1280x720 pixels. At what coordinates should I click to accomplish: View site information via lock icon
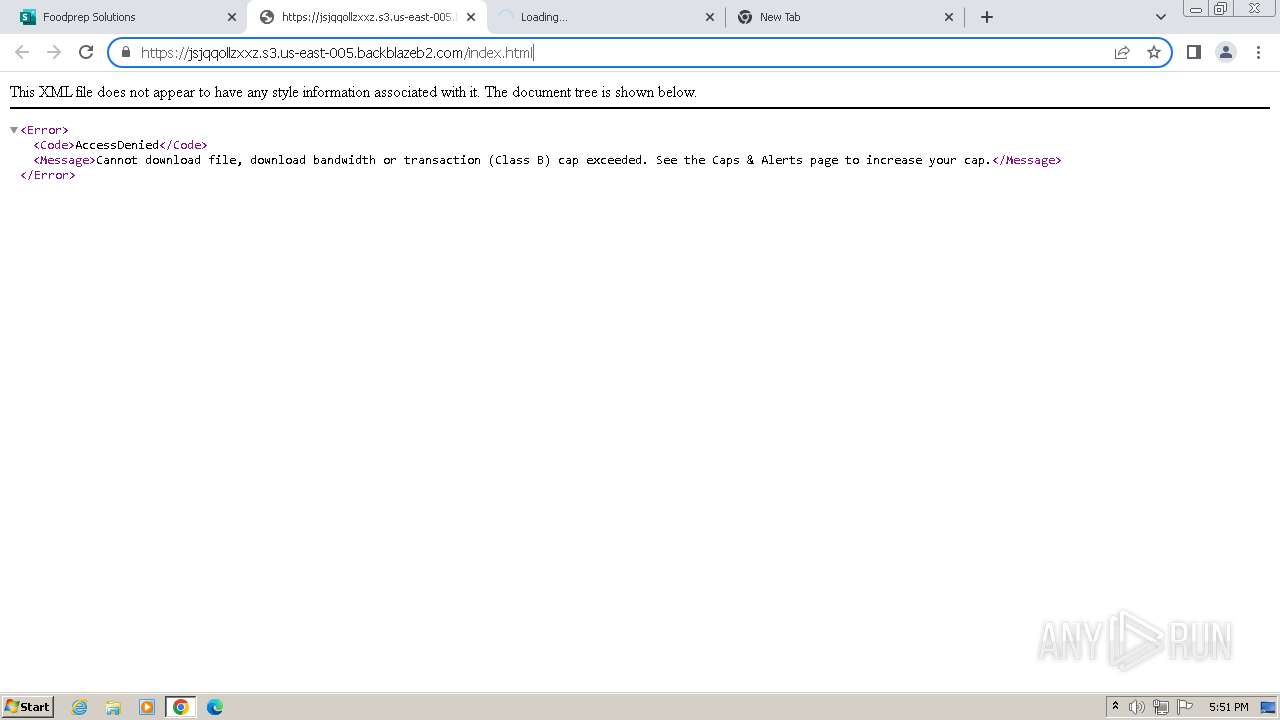coord(126,52)
